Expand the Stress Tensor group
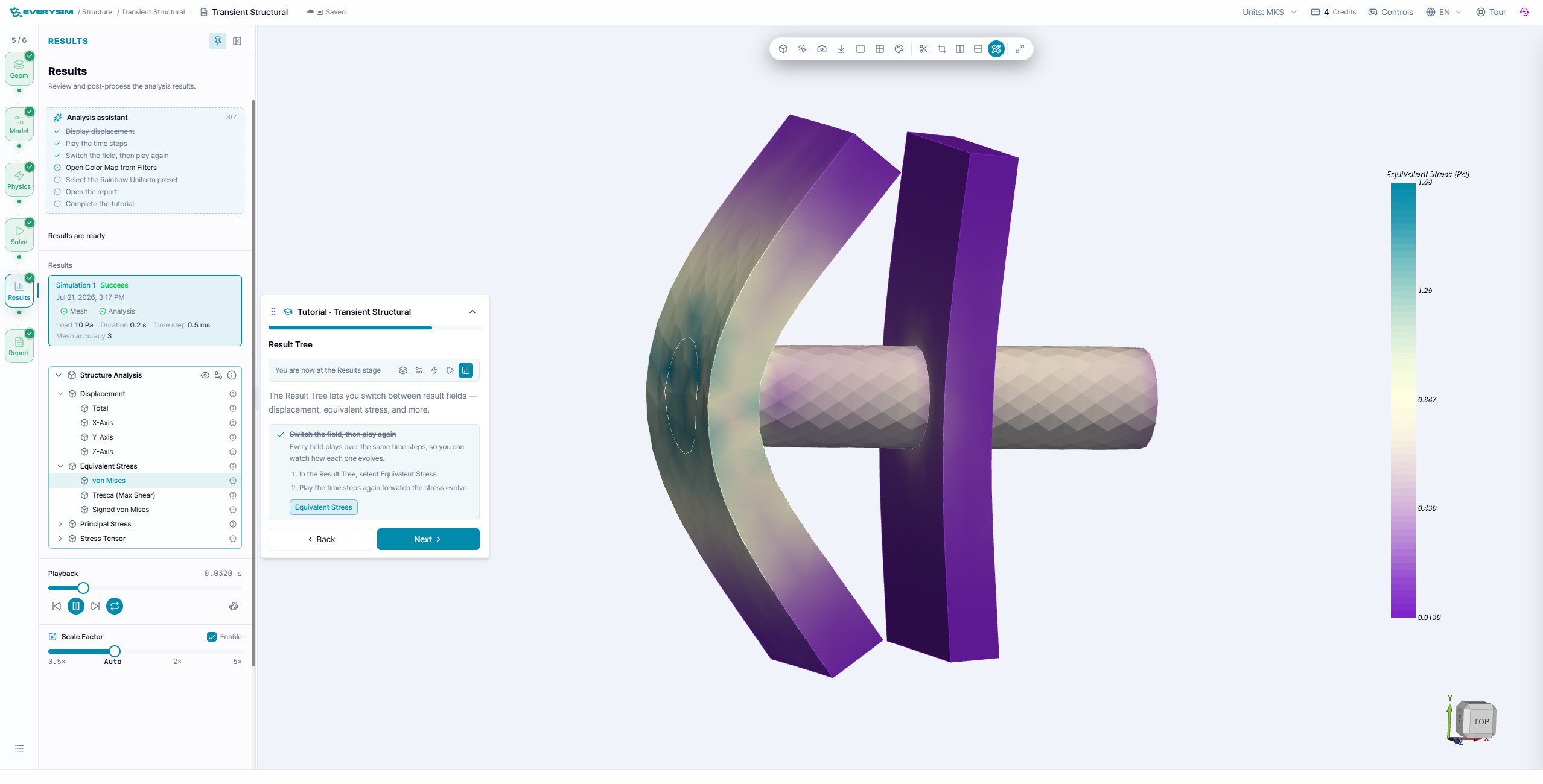Image resolution: width=1543 pixels, height=784 pixels. [x=60, y=539]
